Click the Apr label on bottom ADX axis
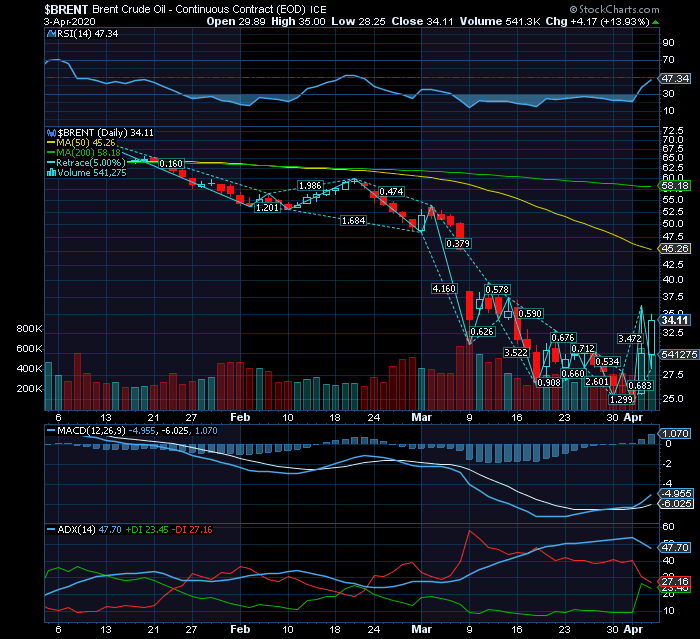Image resolution: width=700 pixels, height=639 pixels. point(633,629)
